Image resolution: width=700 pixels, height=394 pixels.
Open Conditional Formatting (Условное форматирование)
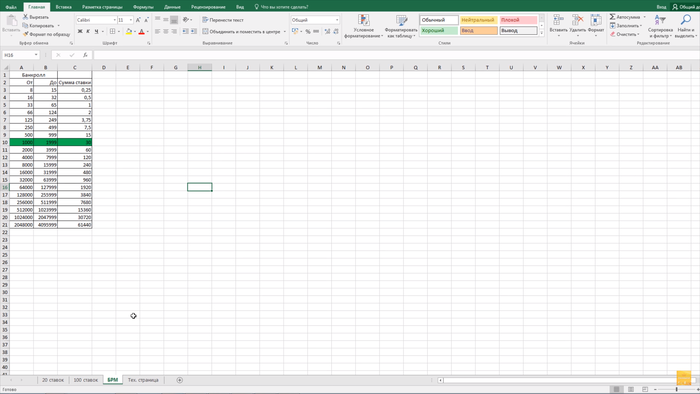point(364,26)
